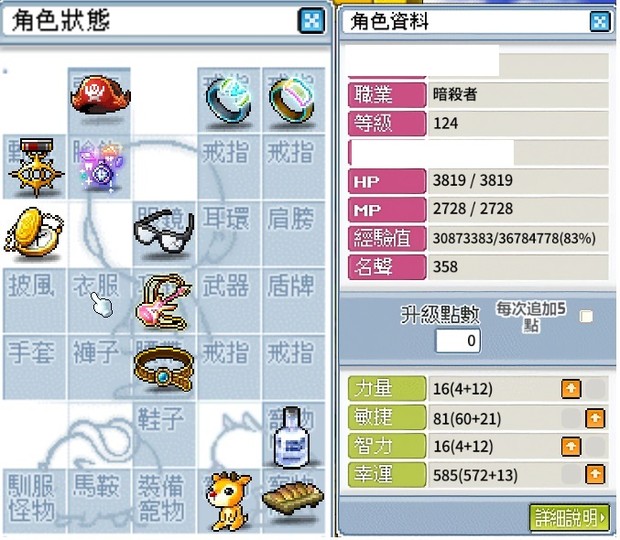Click the pink guitar pendant item
The width and height of the screenshot is (620, 540).
click(x=164, y=301)
